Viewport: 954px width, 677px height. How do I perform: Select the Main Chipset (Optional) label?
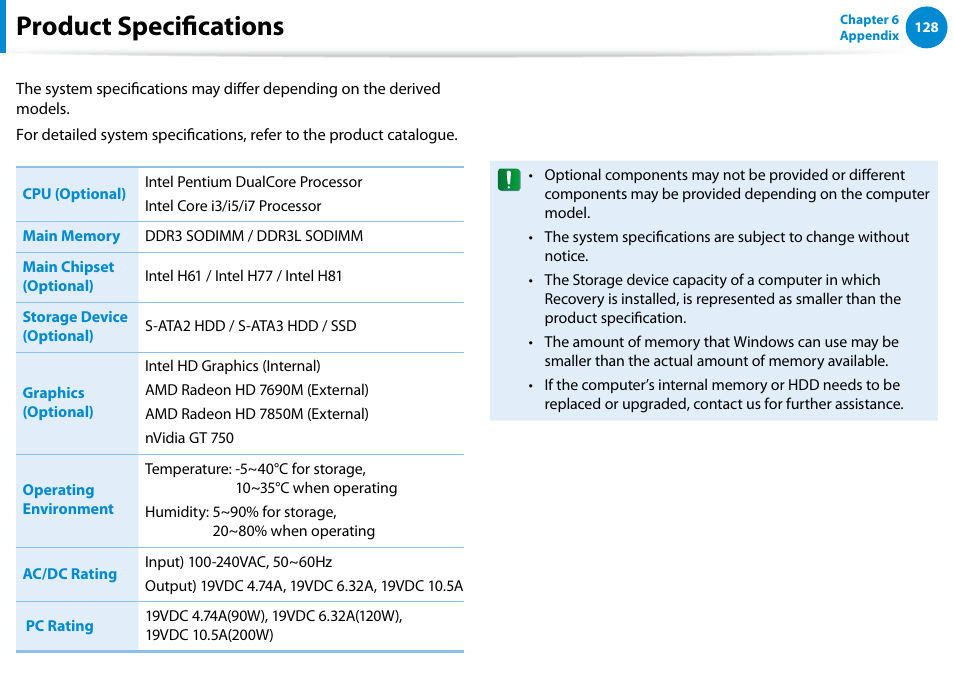click(x=68, y=277)
